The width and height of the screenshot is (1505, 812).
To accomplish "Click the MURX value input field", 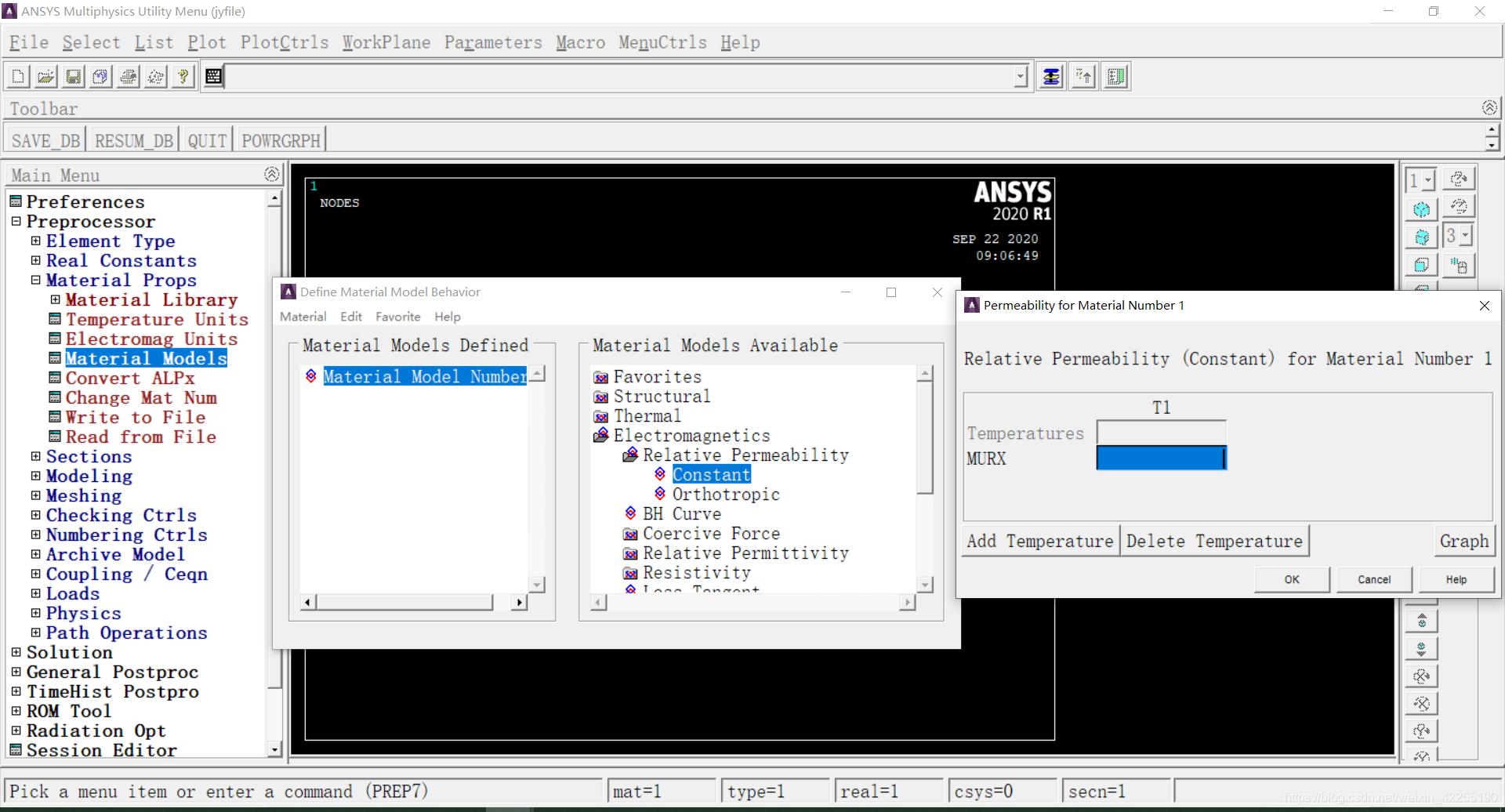I will [x=1160, y=459].
